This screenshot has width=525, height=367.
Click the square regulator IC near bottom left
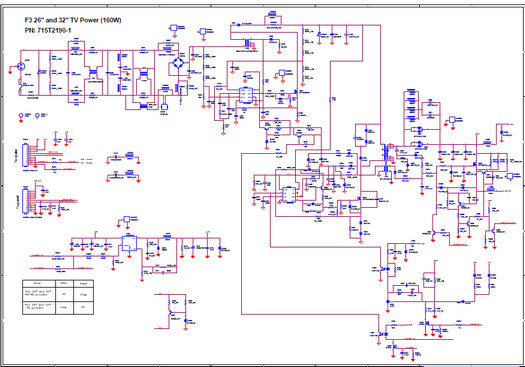click(129, 243)
